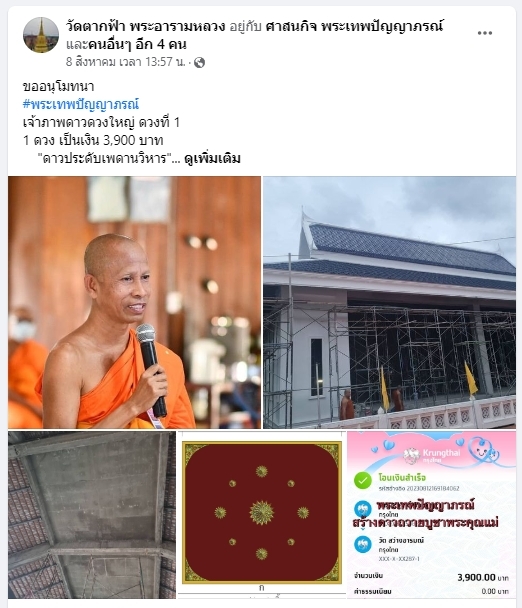This screenshot has height=608, width=522.
Task: Click the 3,900.00 amount on slip
Action: click(476, 577)
